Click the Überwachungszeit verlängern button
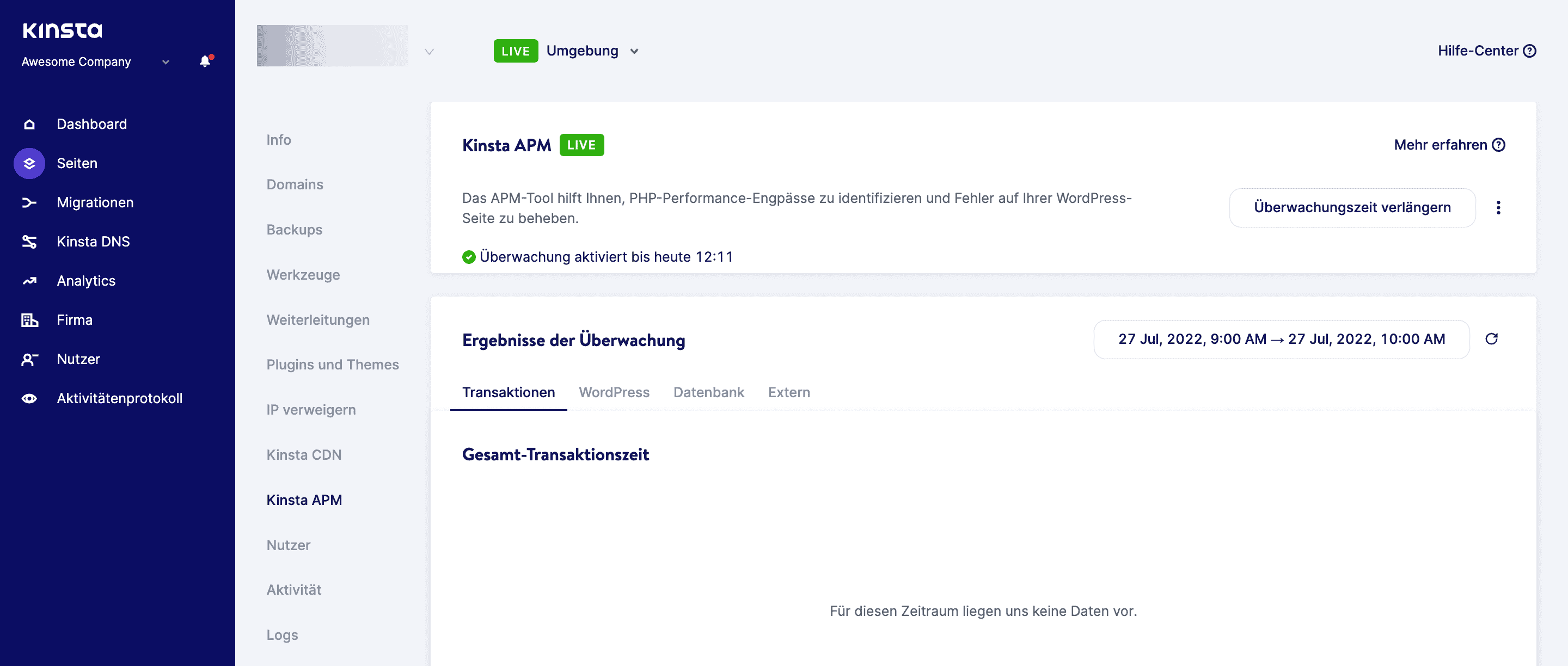 1353,207
